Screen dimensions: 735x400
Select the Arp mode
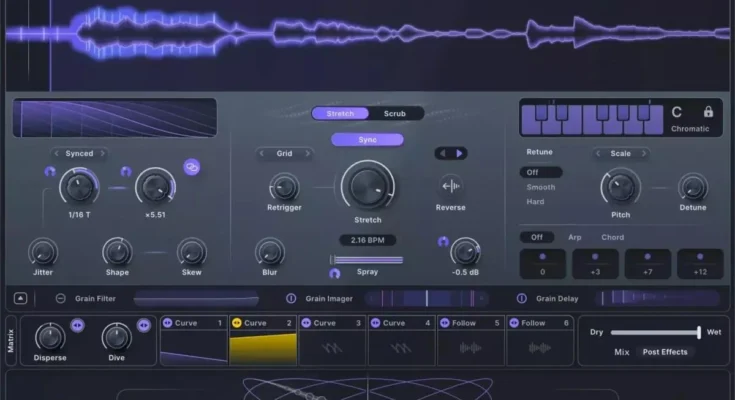[575, 237]
